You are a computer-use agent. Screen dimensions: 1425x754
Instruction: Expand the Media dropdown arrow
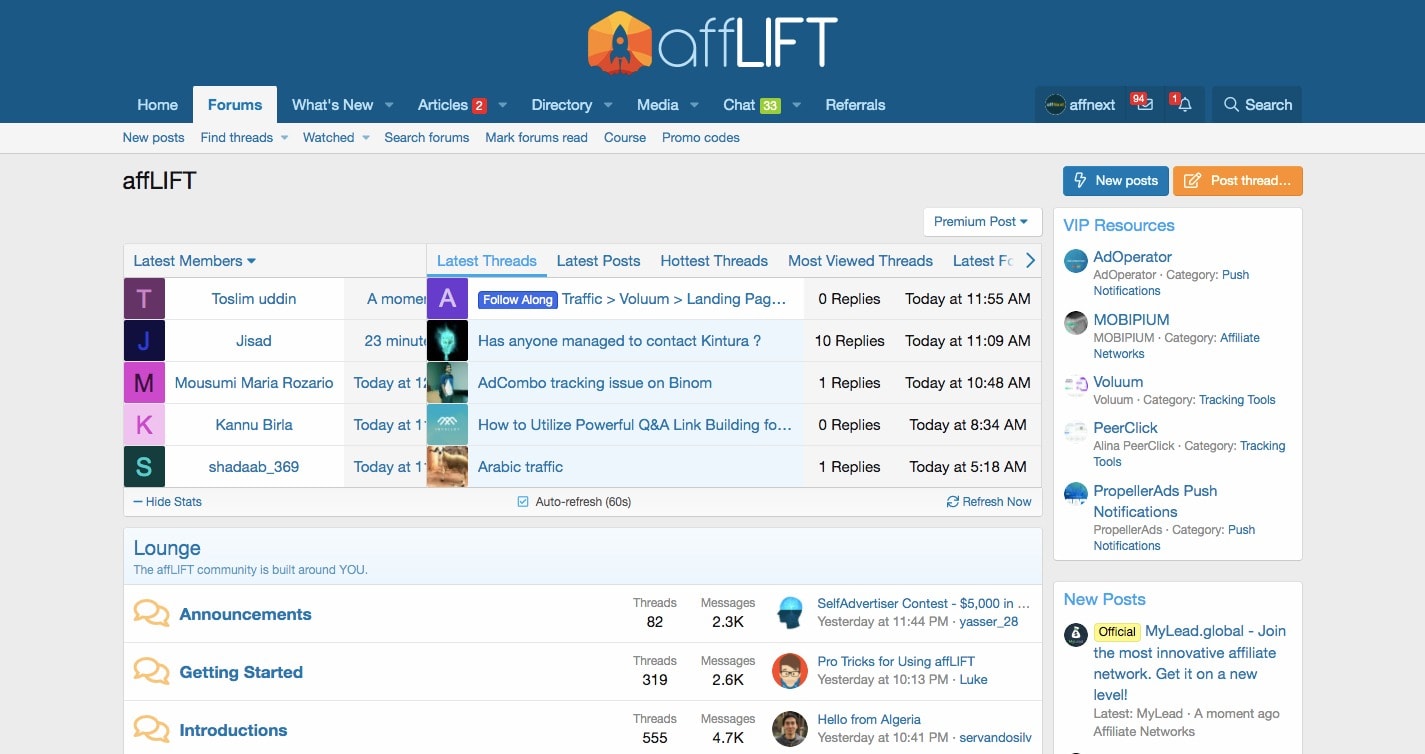[694, 105]
